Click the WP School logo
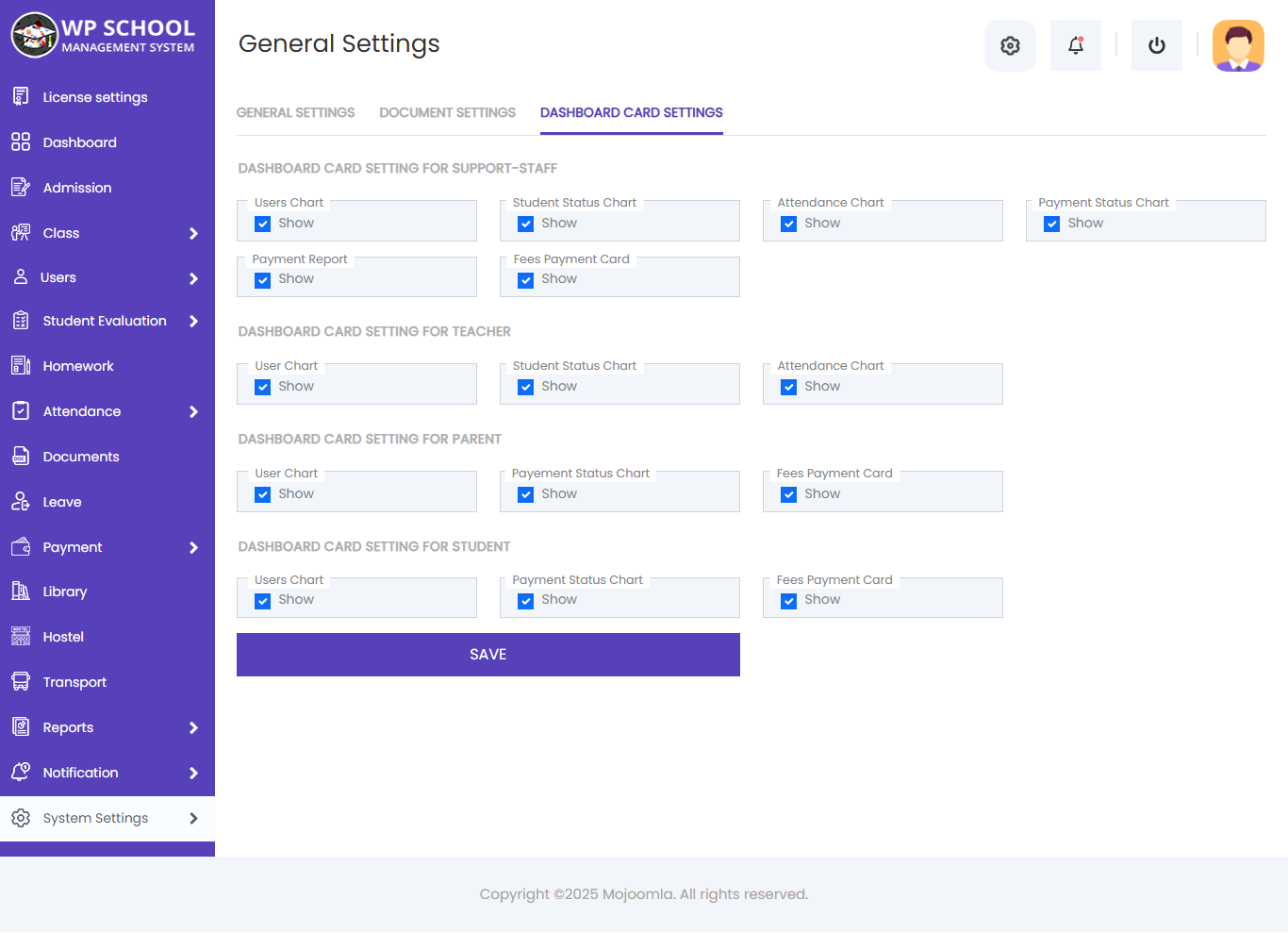The height and width of the screenshot is (933, 1288). (x=103, y=35)
